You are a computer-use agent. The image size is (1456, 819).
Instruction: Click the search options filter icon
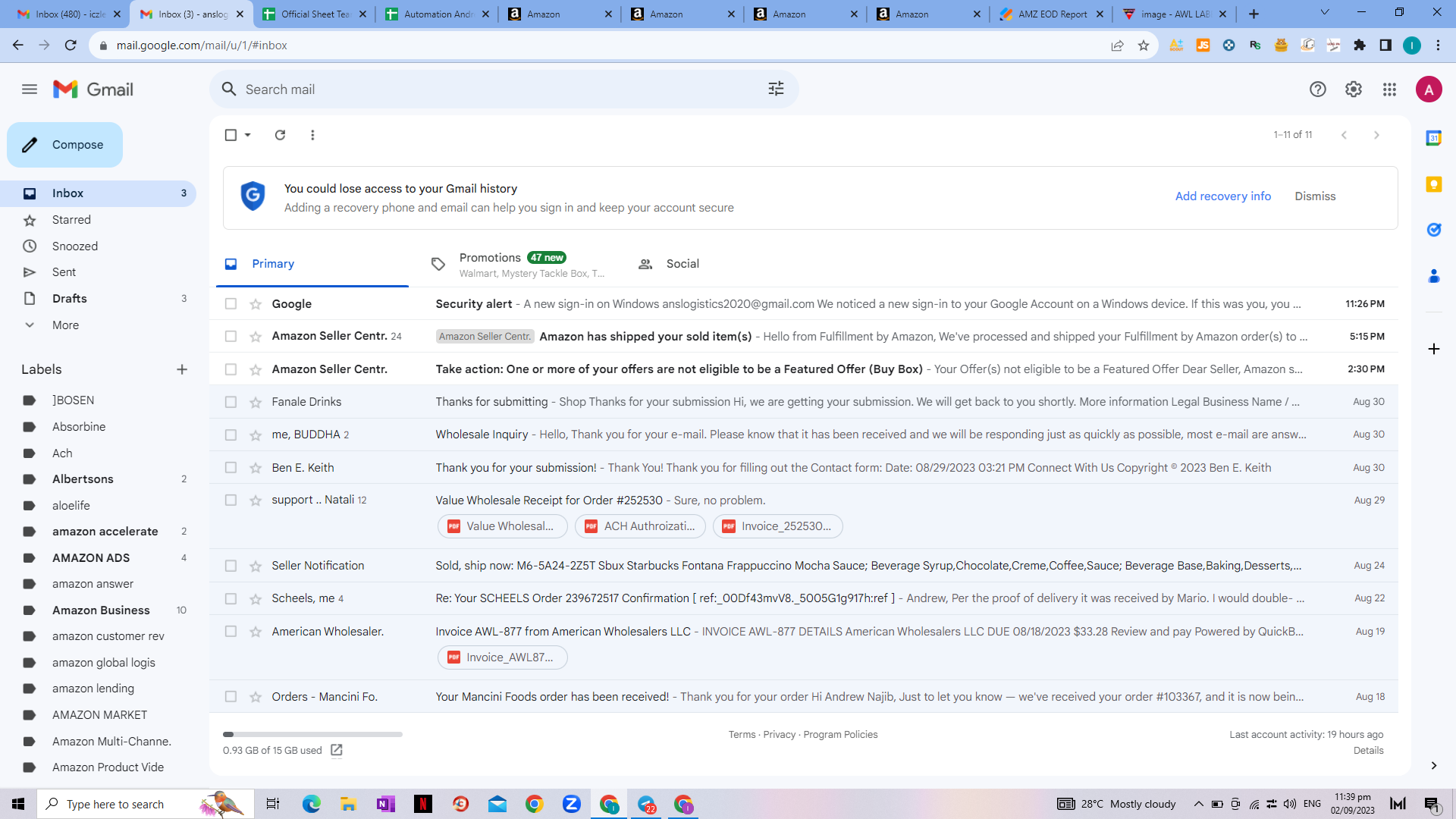(776, 89)
